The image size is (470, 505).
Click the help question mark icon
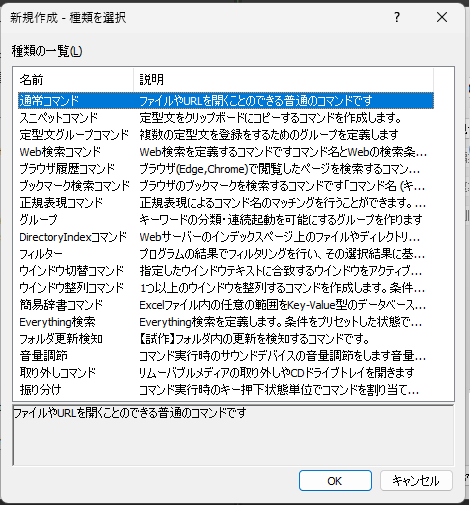coord(397,17)
